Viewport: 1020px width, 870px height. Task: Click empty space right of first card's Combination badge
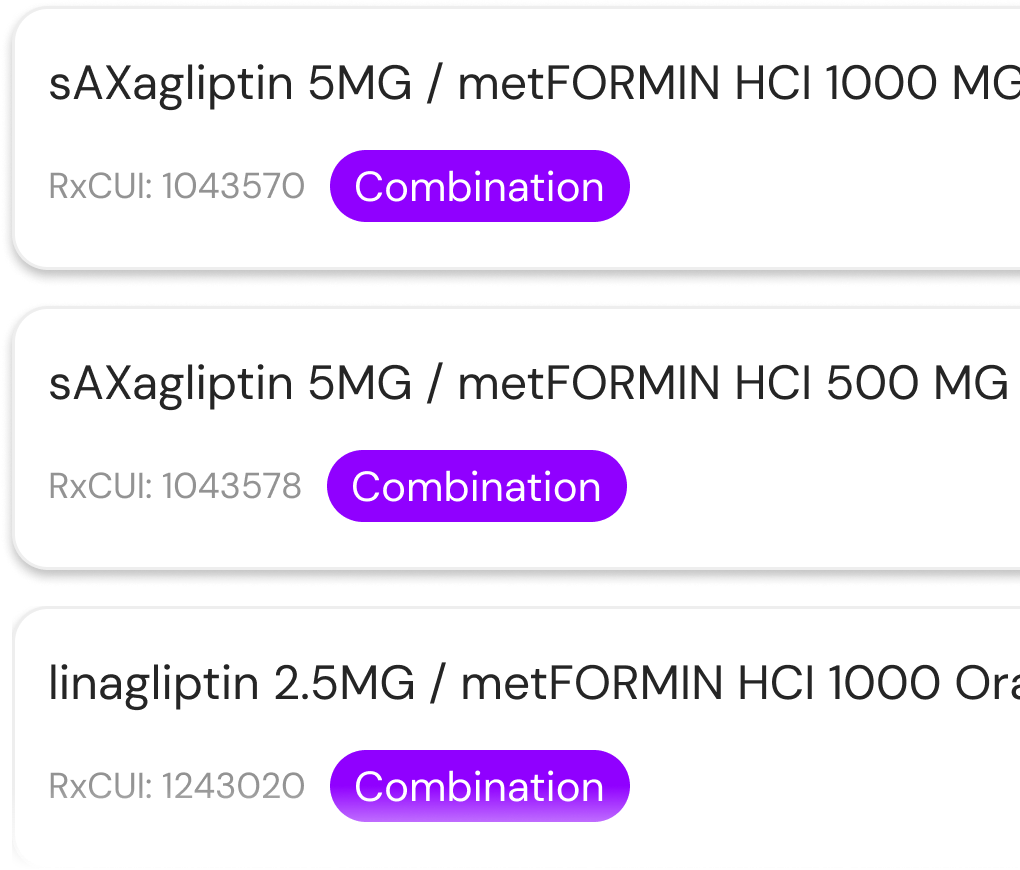point(820,186)
